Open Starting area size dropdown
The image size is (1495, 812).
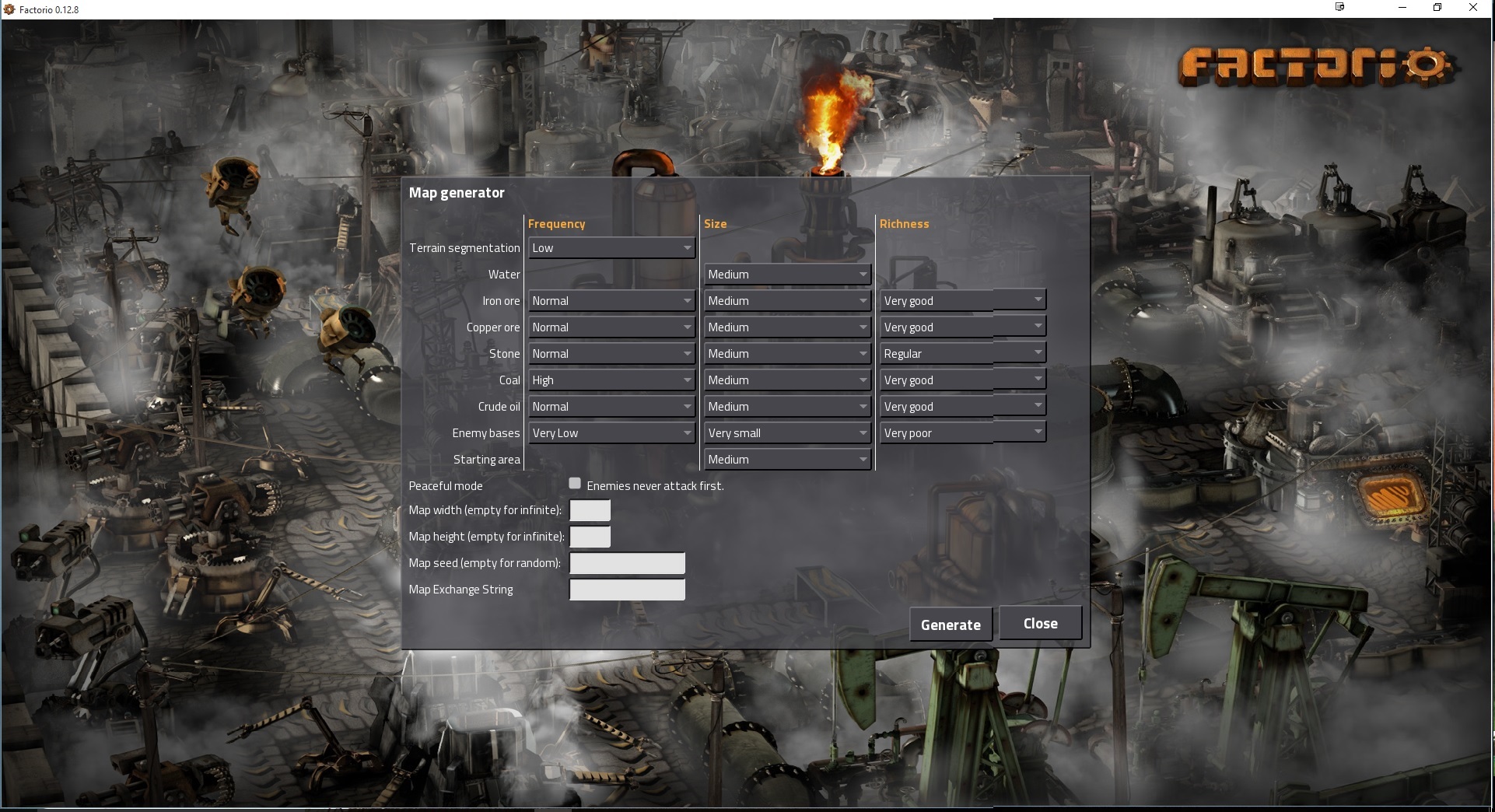tap(787, 460)
